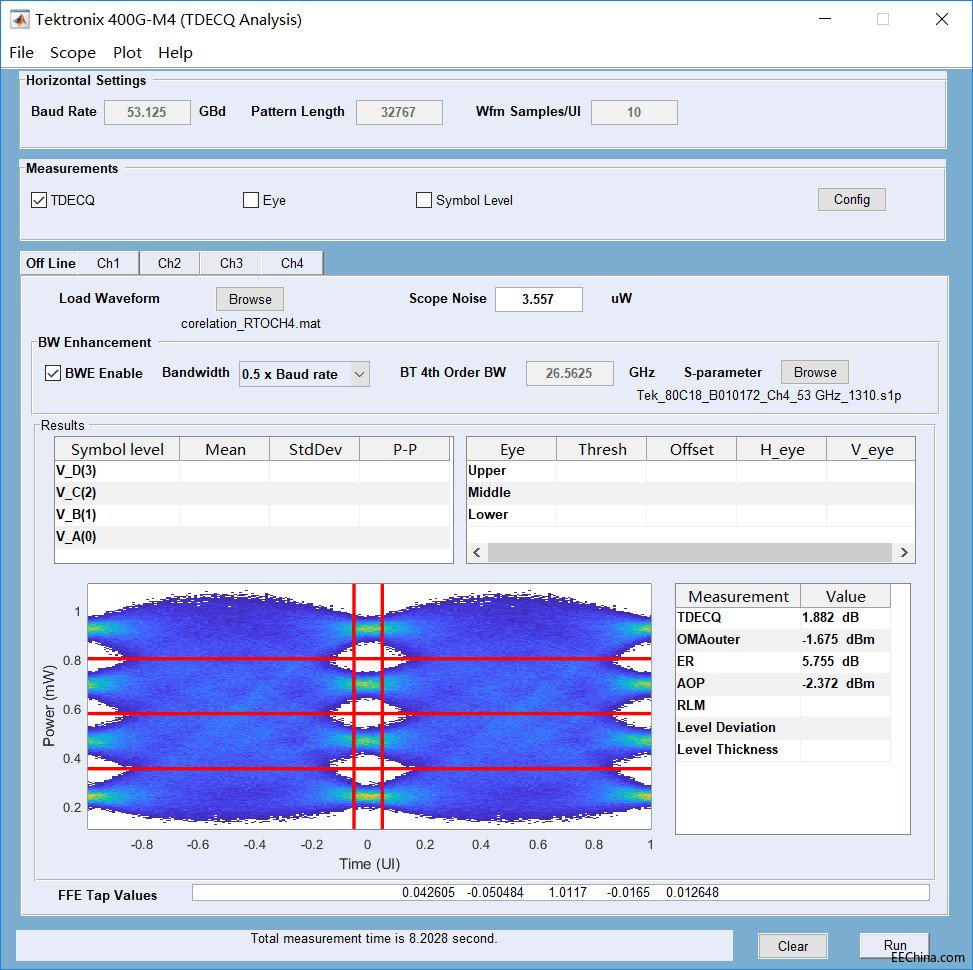
Task: Click the Eye table left scroll arrow
Action: coord(477,552)
